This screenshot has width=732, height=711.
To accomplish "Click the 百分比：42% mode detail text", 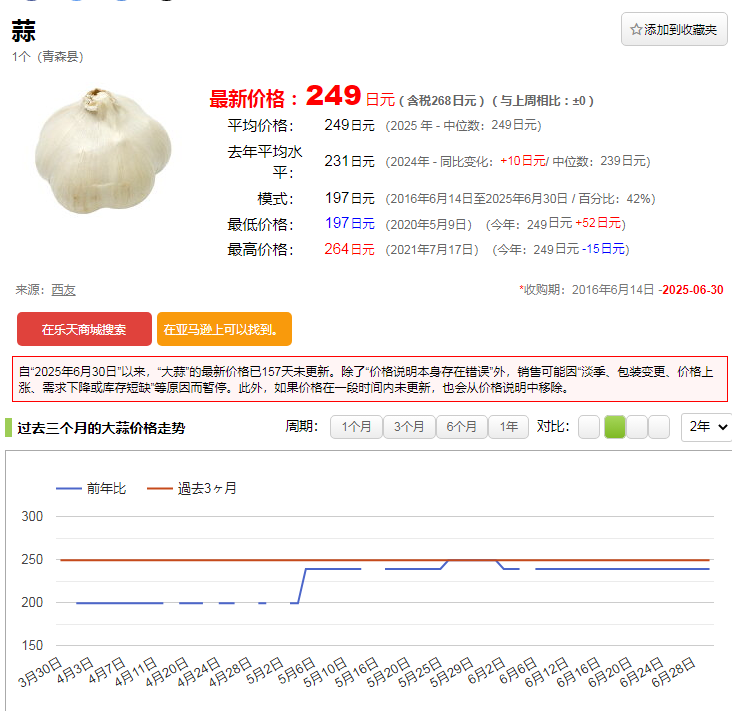I will 615,199.
